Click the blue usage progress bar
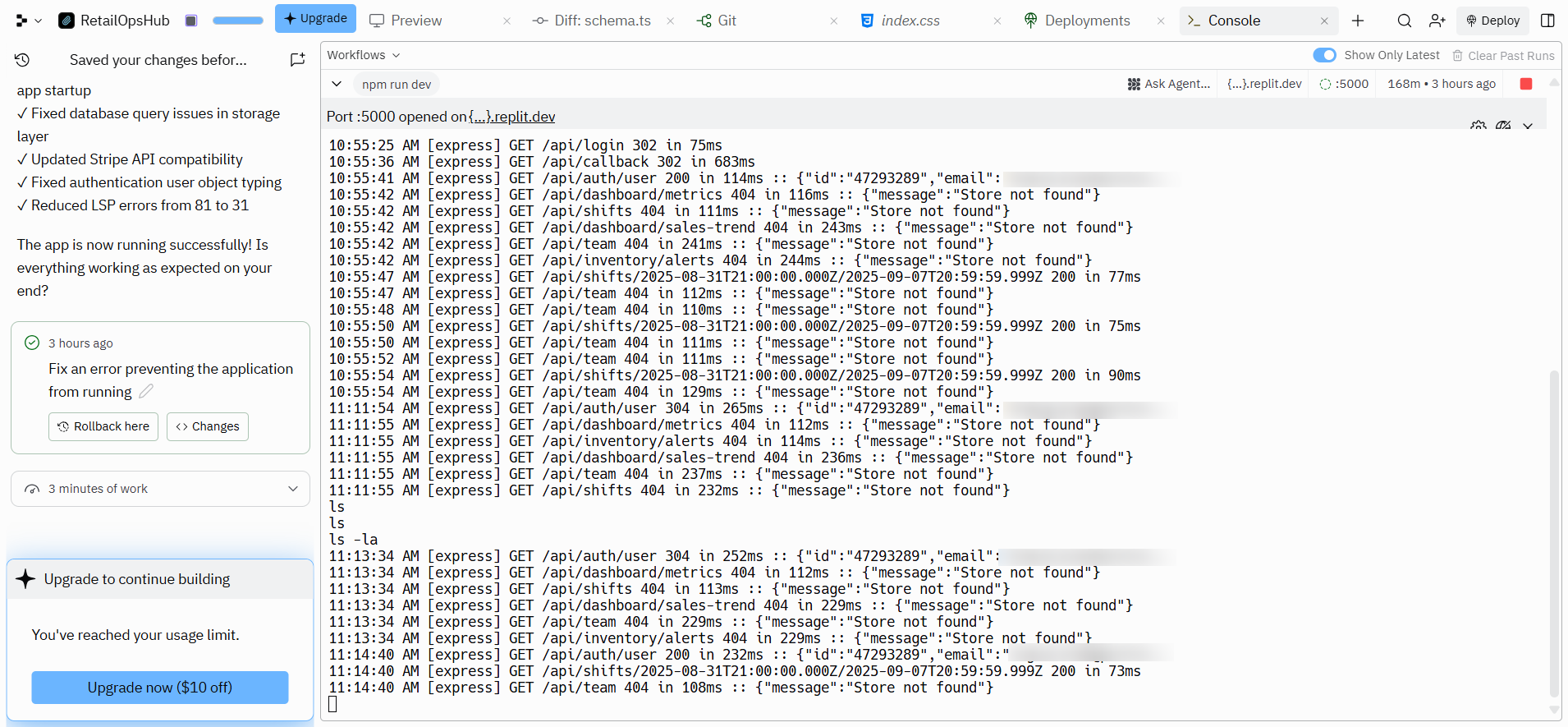 click(238, 21)
